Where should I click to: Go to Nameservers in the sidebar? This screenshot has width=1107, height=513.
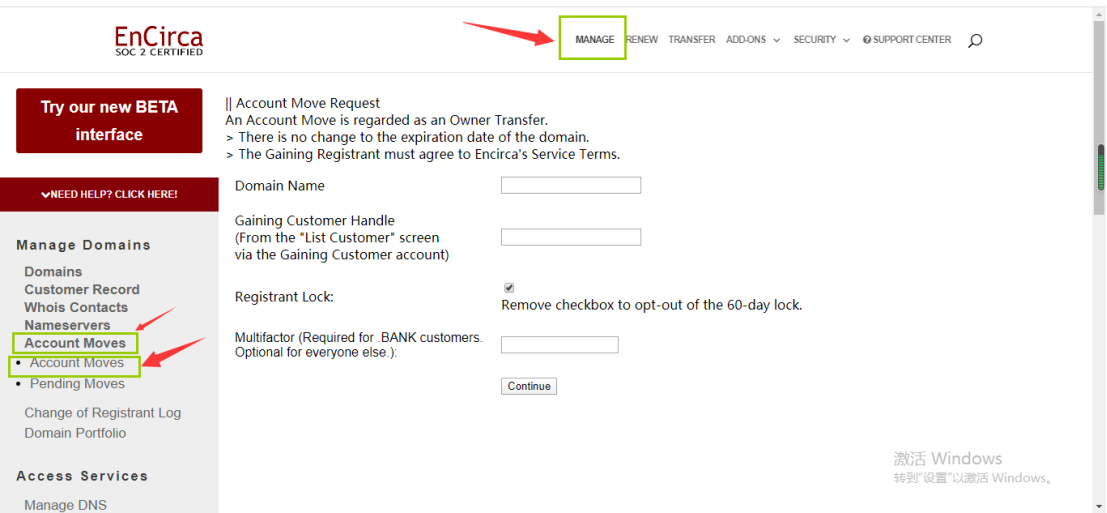point(67,325)
